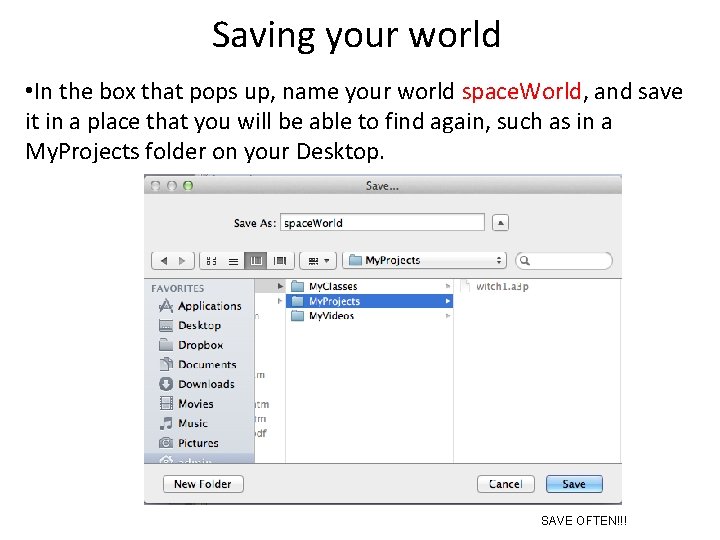Expand the MyProjects folder arrow
Image resolution: width=720 pixels, height=540 pixels.
point(447,301)
